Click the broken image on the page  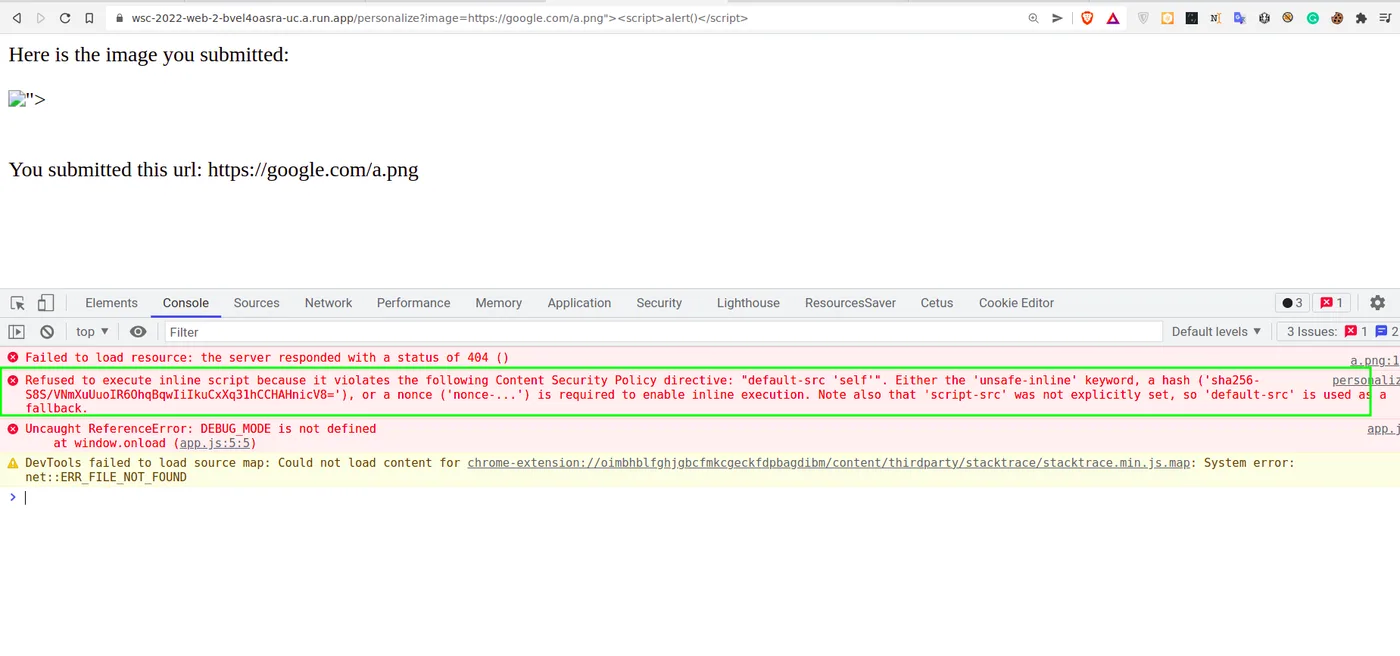17,99
